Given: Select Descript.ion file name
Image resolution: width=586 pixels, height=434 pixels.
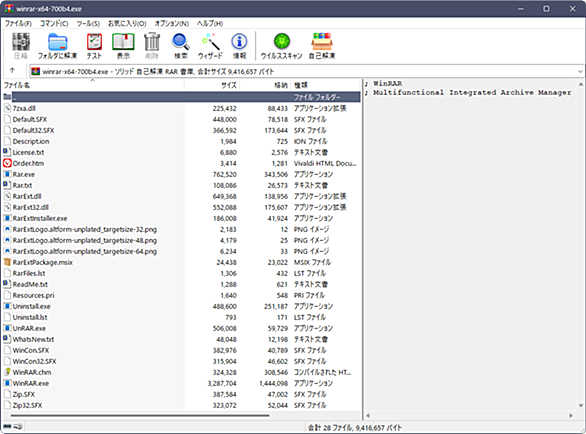Looking at the screenshot, I should pyautogui.click(x=31, y=141).
